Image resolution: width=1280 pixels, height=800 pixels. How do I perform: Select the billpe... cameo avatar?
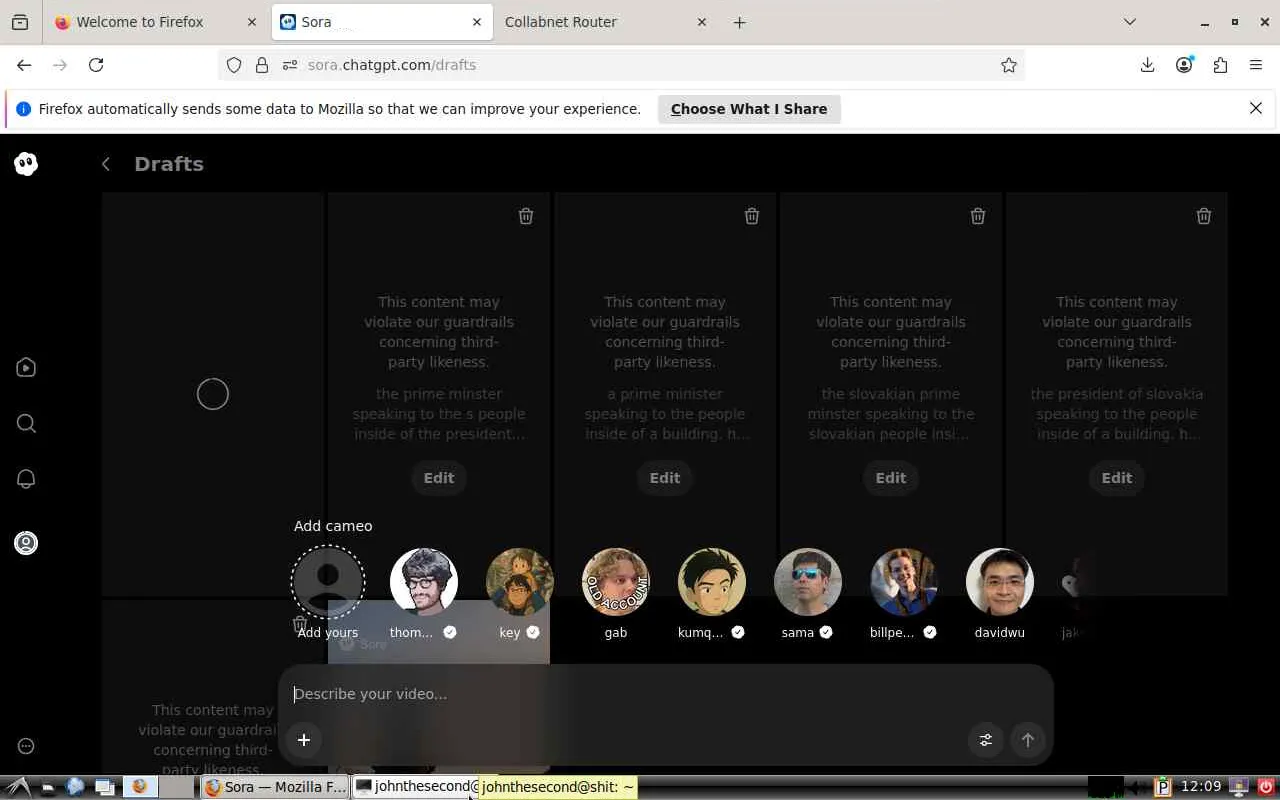click(904, 582)
